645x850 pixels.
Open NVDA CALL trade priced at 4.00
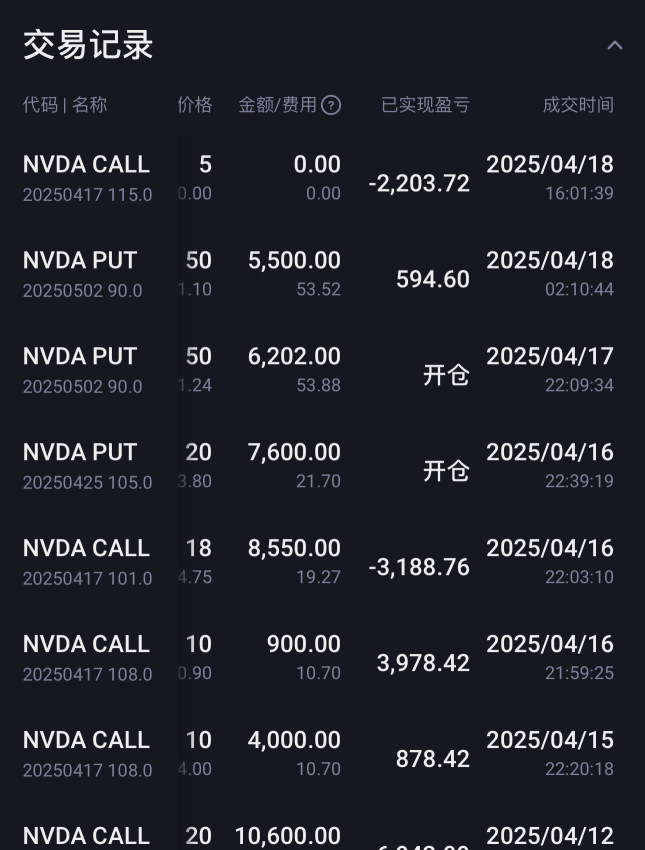(322, 754)
